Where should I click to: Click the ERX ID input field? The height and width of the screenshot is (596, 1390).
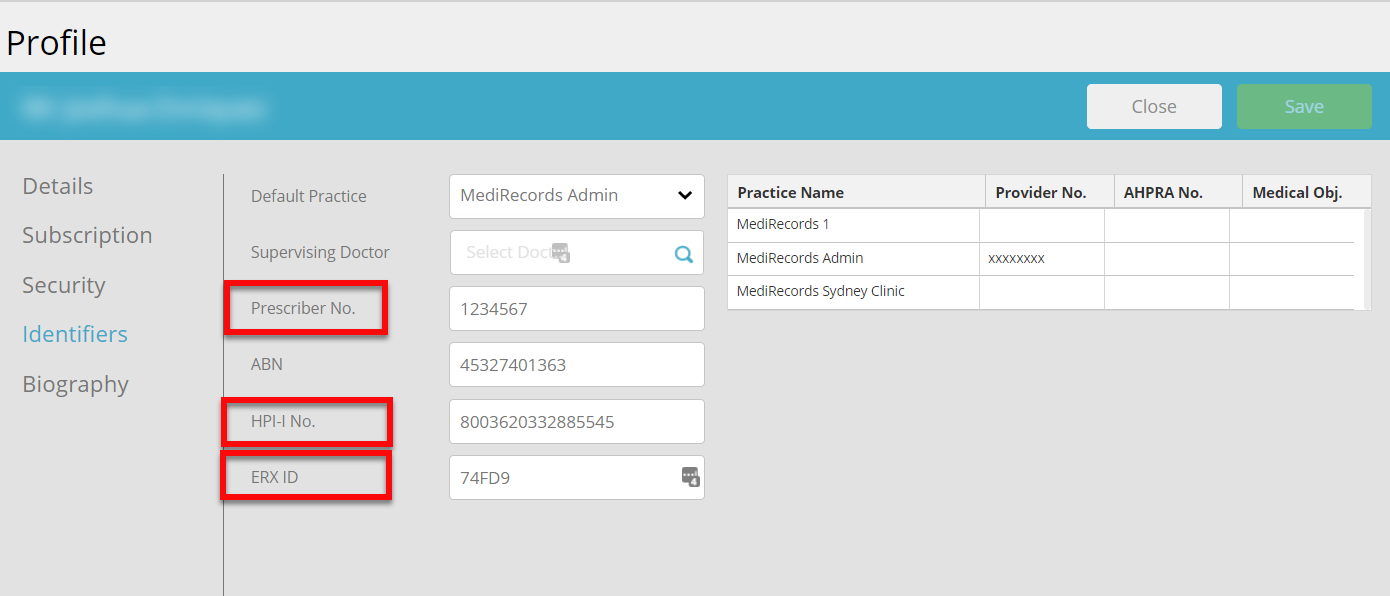[x=577, y=478]
